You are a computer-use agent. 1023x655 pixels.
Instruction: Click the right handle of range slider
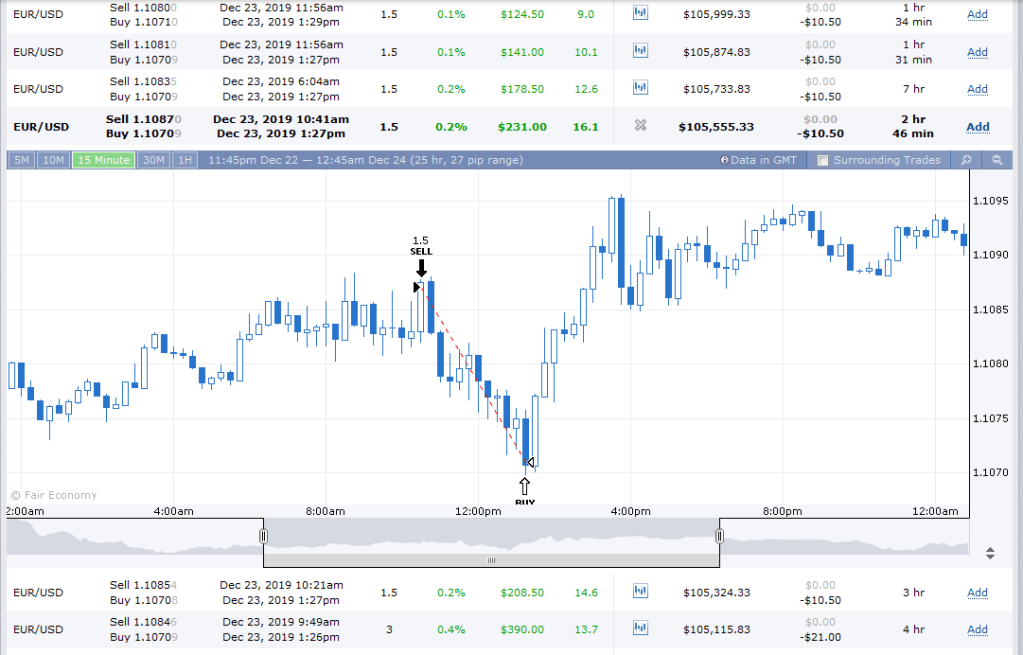point(719,536)
